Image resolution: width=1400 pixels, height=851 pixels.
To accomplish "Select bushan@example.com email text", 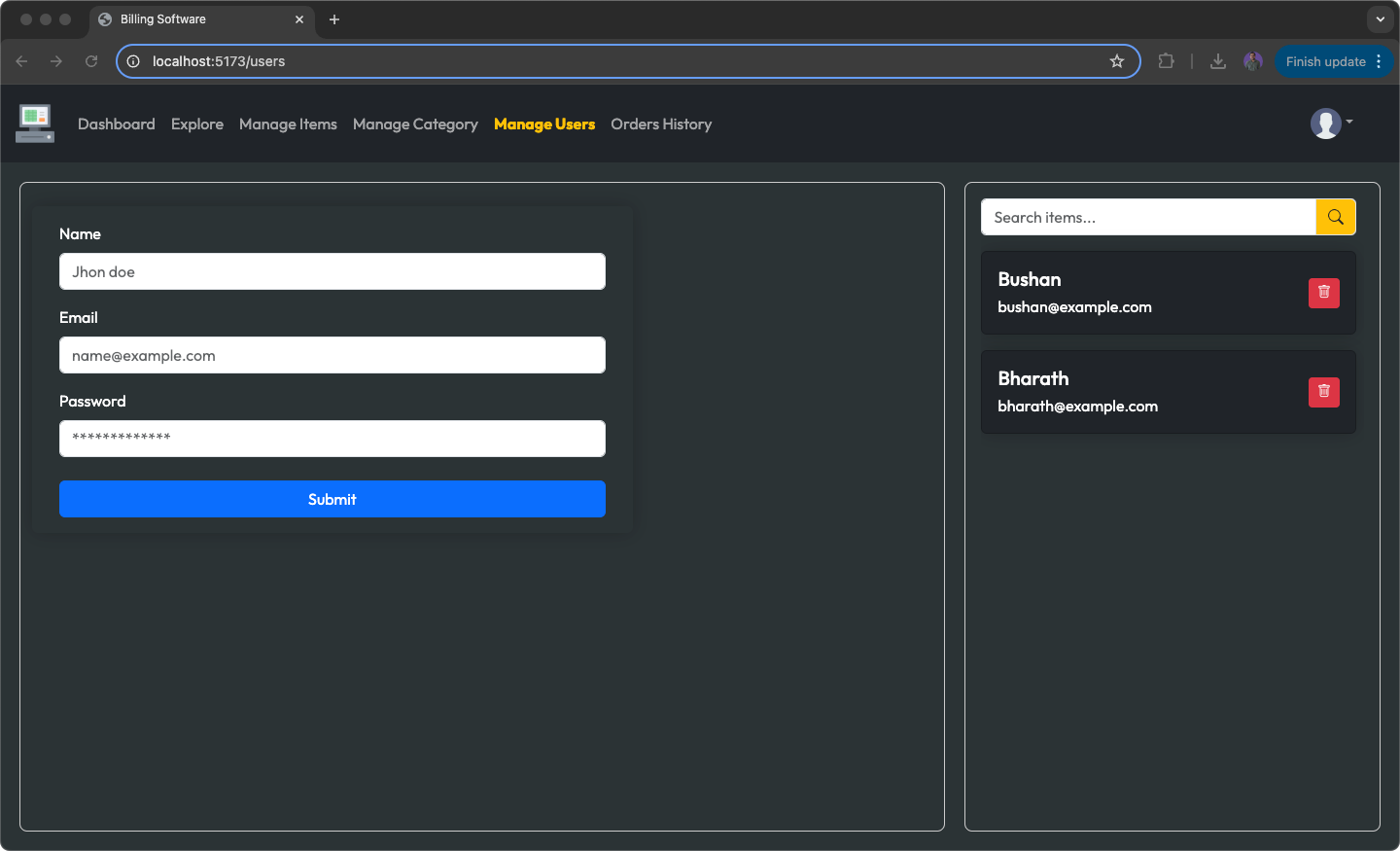I will [1074, 307].
